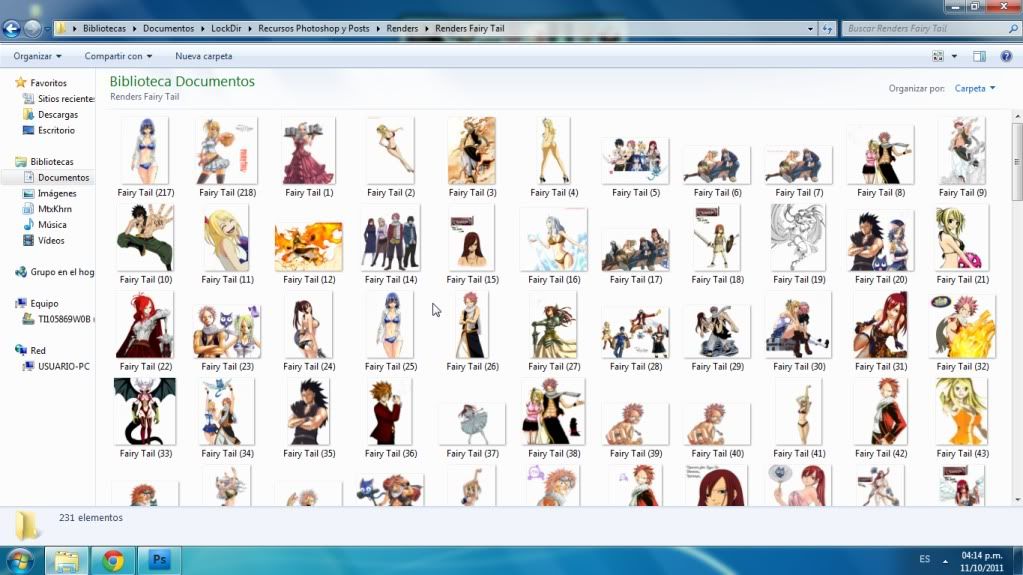Click the Back navigation arrow
The width and height of the screenshot is (1023, 575).
[x=12, y=29]
